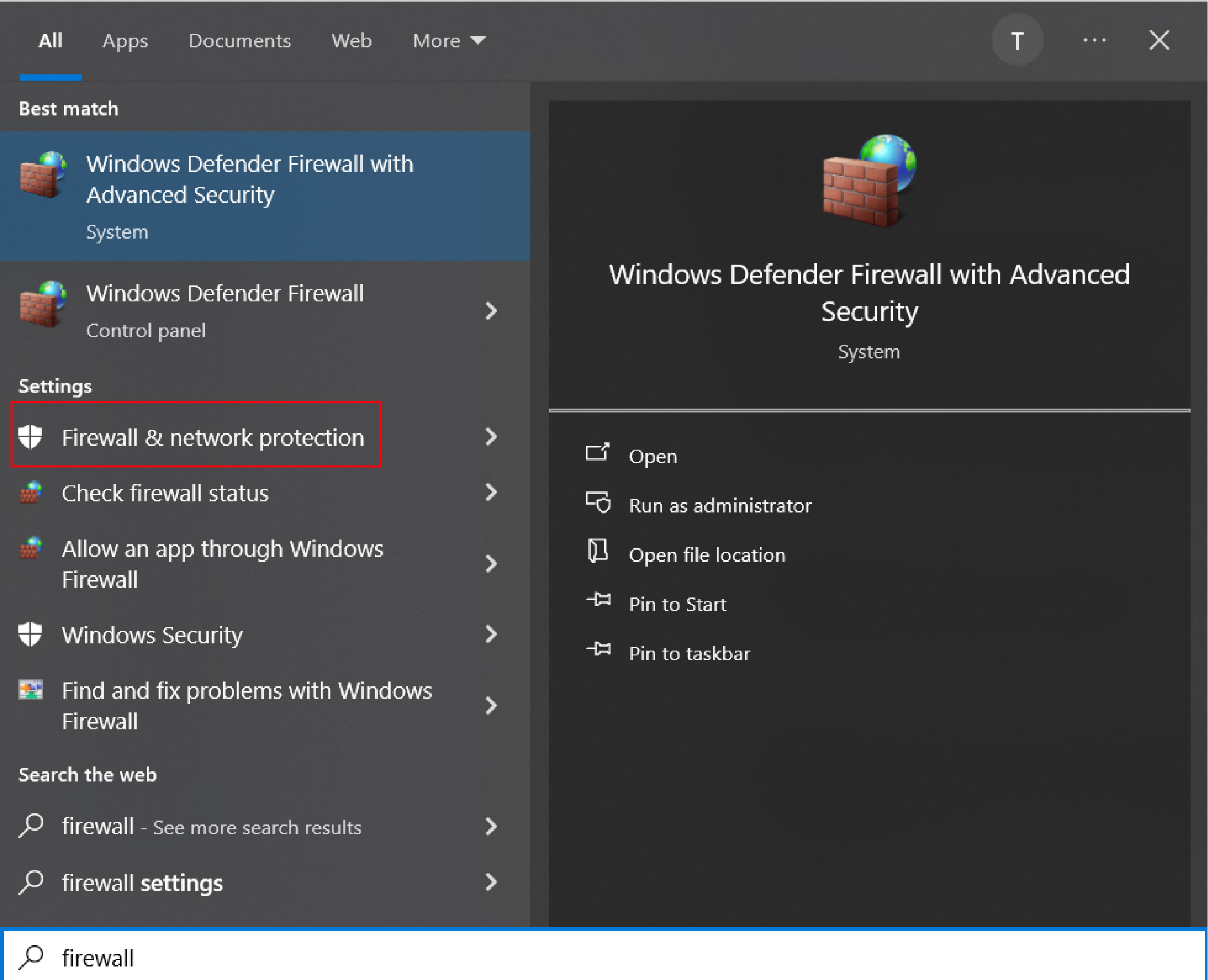This screenshot has height=980, width=1208.
Task: Open the three-dots options menu
Action: coord(1094,41)
